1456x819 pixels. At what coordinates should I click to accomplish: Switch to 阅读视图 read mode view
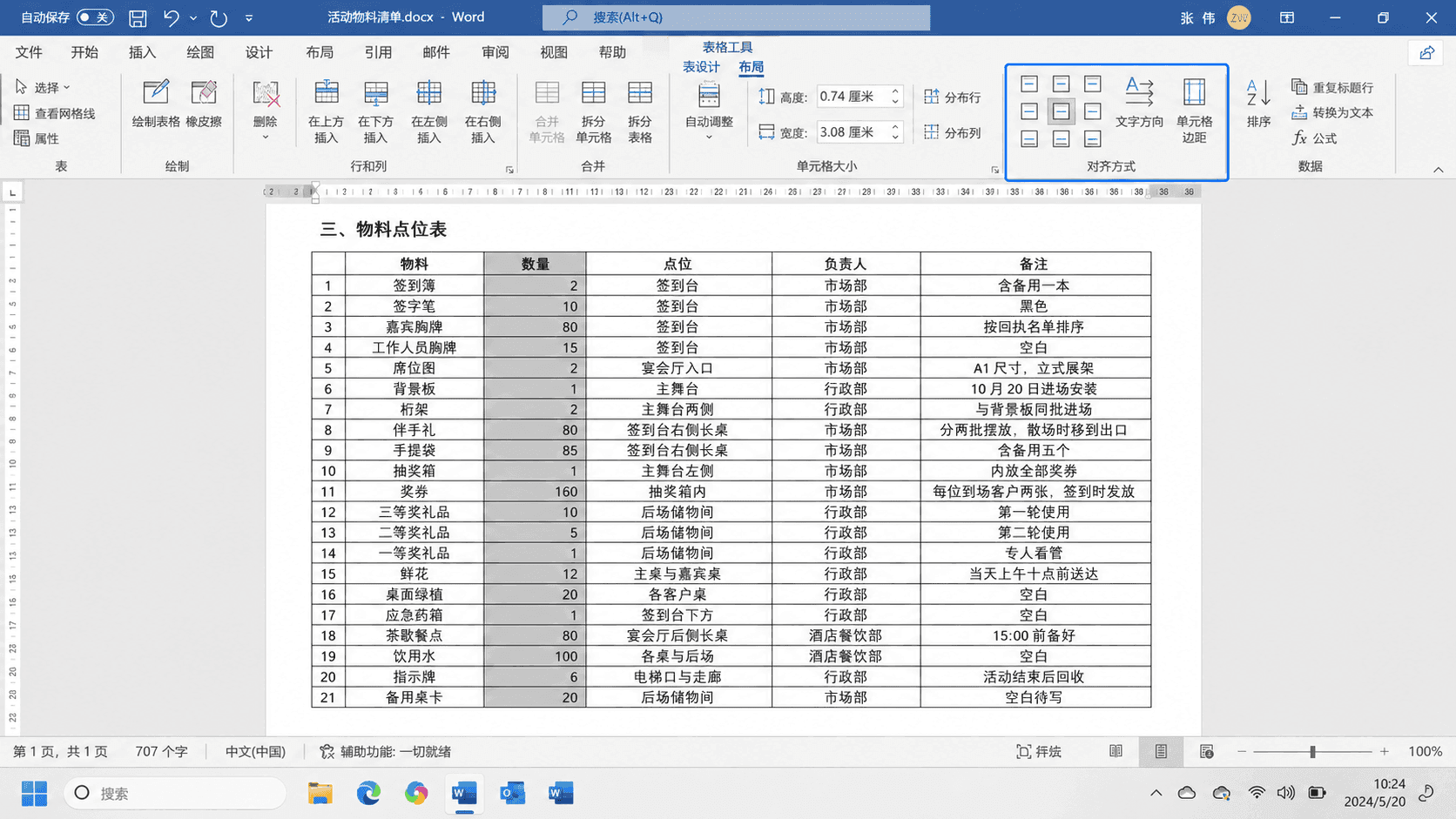click(x=1116, y=751)
